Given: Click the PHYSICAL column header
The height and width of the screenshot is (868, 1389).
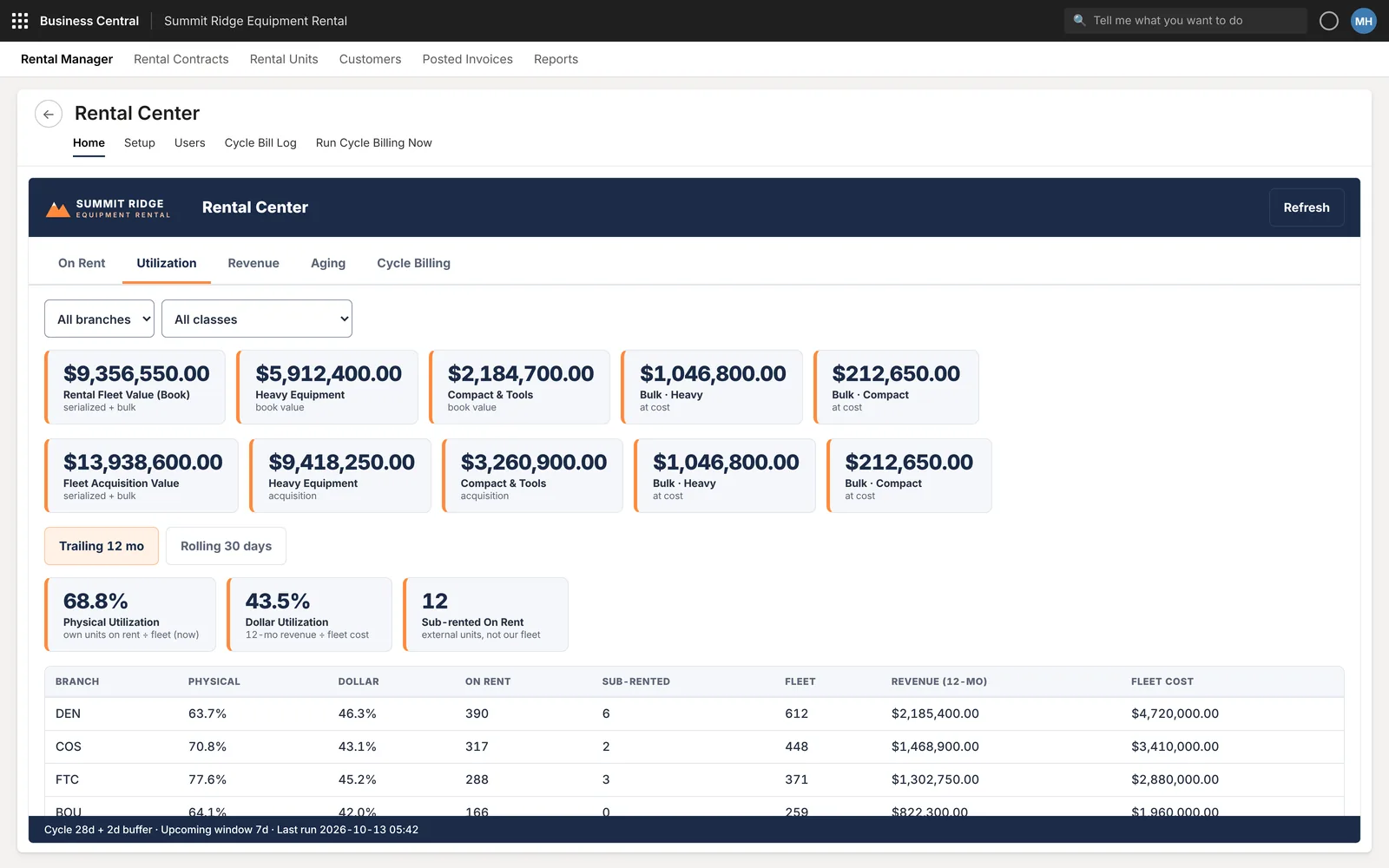Looking at the screenshot, I should tap(214, 681).
